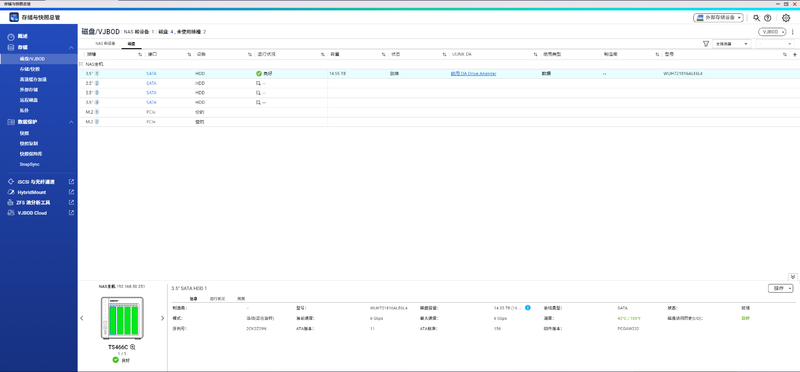Click the DA Drive Analyzer link
Screen dimensions: 800x372
[x=473, y=73]
